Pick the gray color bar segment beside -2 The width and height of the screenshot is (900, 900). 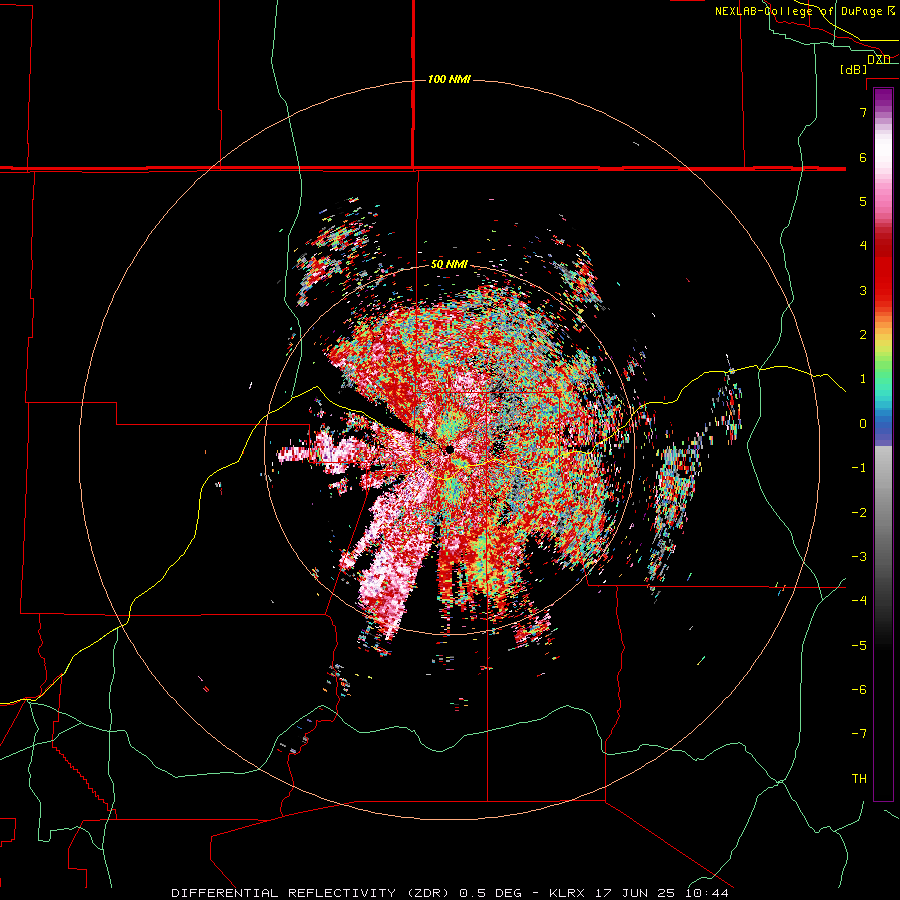click(883, 512)
